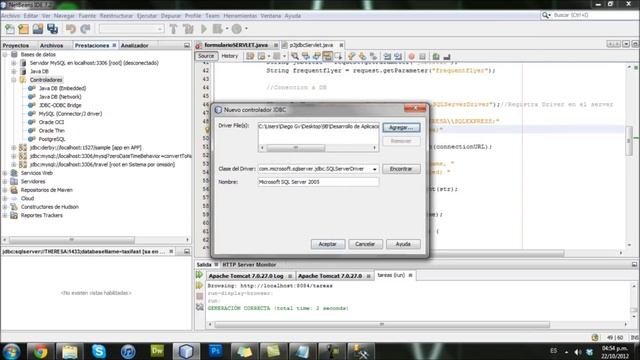The height and width of the screenshot is (360, 640).
Task: Click the Ayuda dialog button
Action: (x=403, y=244)
